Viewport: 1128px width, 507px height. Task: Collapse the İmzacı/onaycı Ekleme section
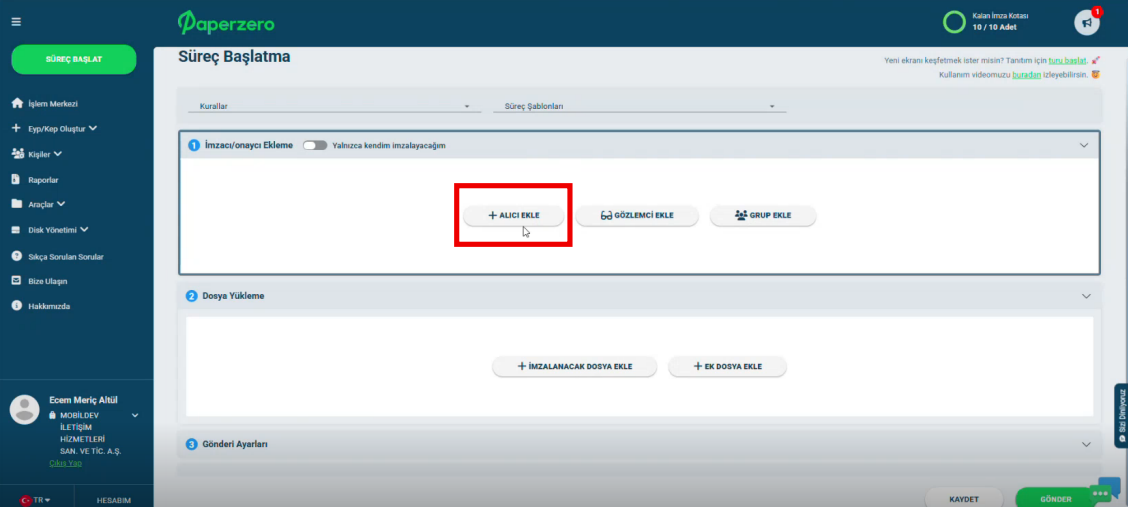[x=1083, y=145]
